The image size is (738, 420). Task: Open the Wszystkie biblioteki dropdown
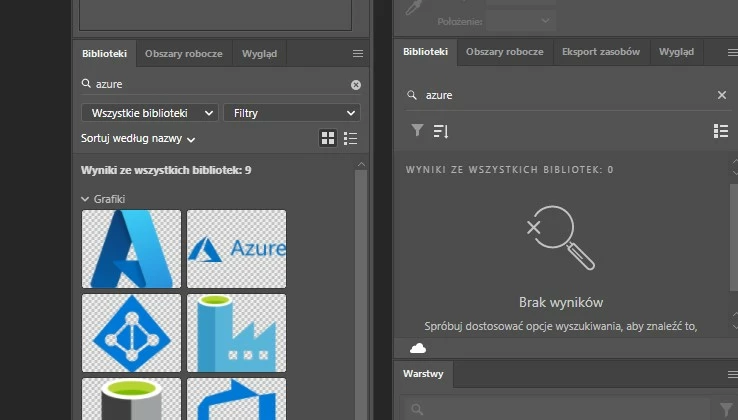pyautogui.click(x=150, y=113)
